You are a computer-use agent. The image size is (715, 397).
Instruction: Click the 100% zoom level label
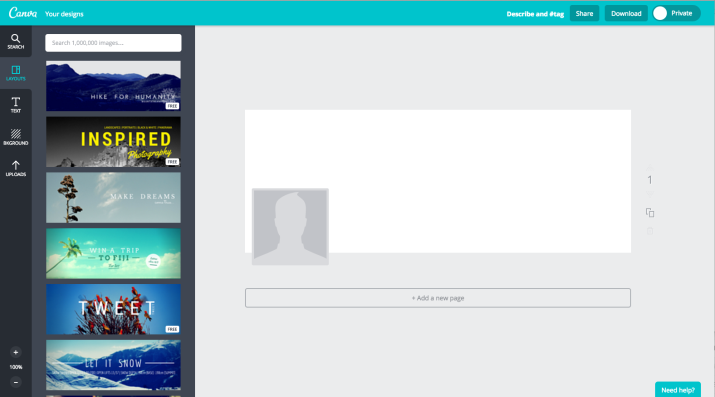pos(16,367)
